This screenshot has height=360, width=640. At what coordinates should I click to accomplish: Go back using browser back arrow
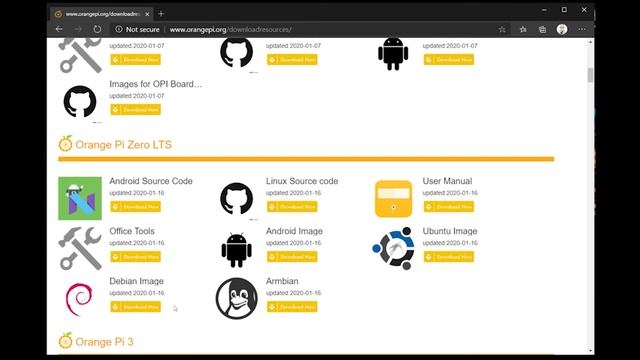[59, 29]
